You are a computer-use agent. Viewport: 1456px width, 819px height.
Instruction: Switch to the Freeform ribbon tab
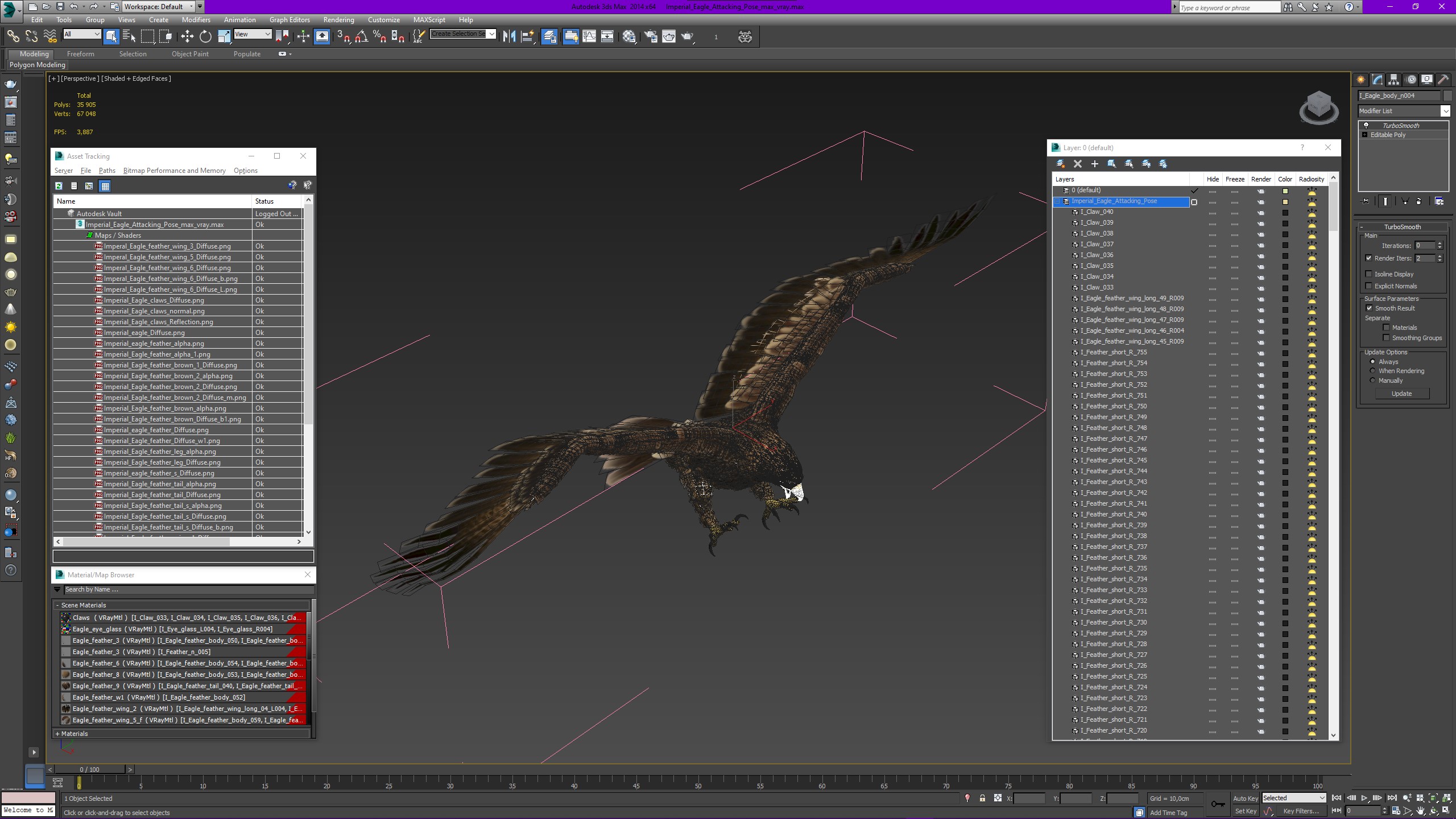coord(81,54)
